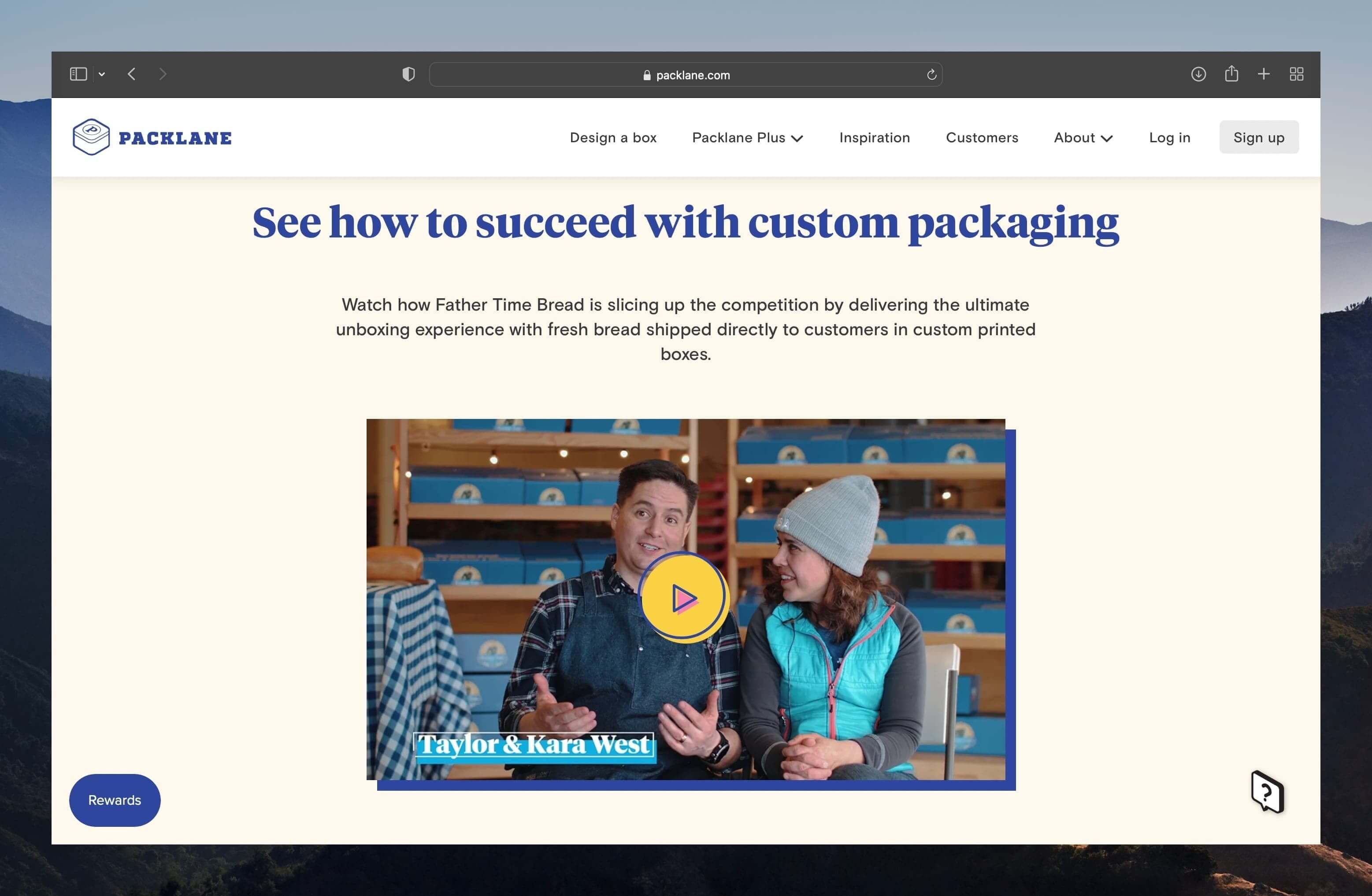The height and width of the screenshot is (896, 1372).
Task: Click the sidebar panel toggle icon
Action: tap(78, 74)
